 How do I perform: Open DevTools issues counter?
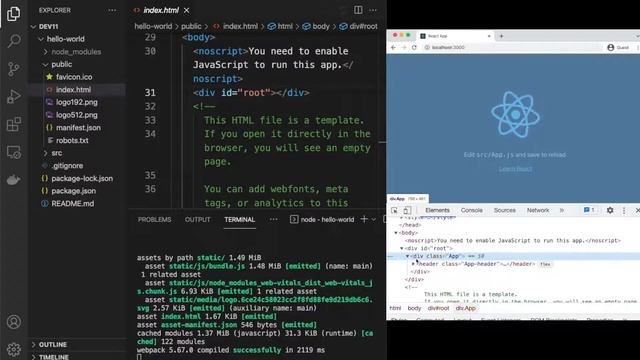pos(589,210)
